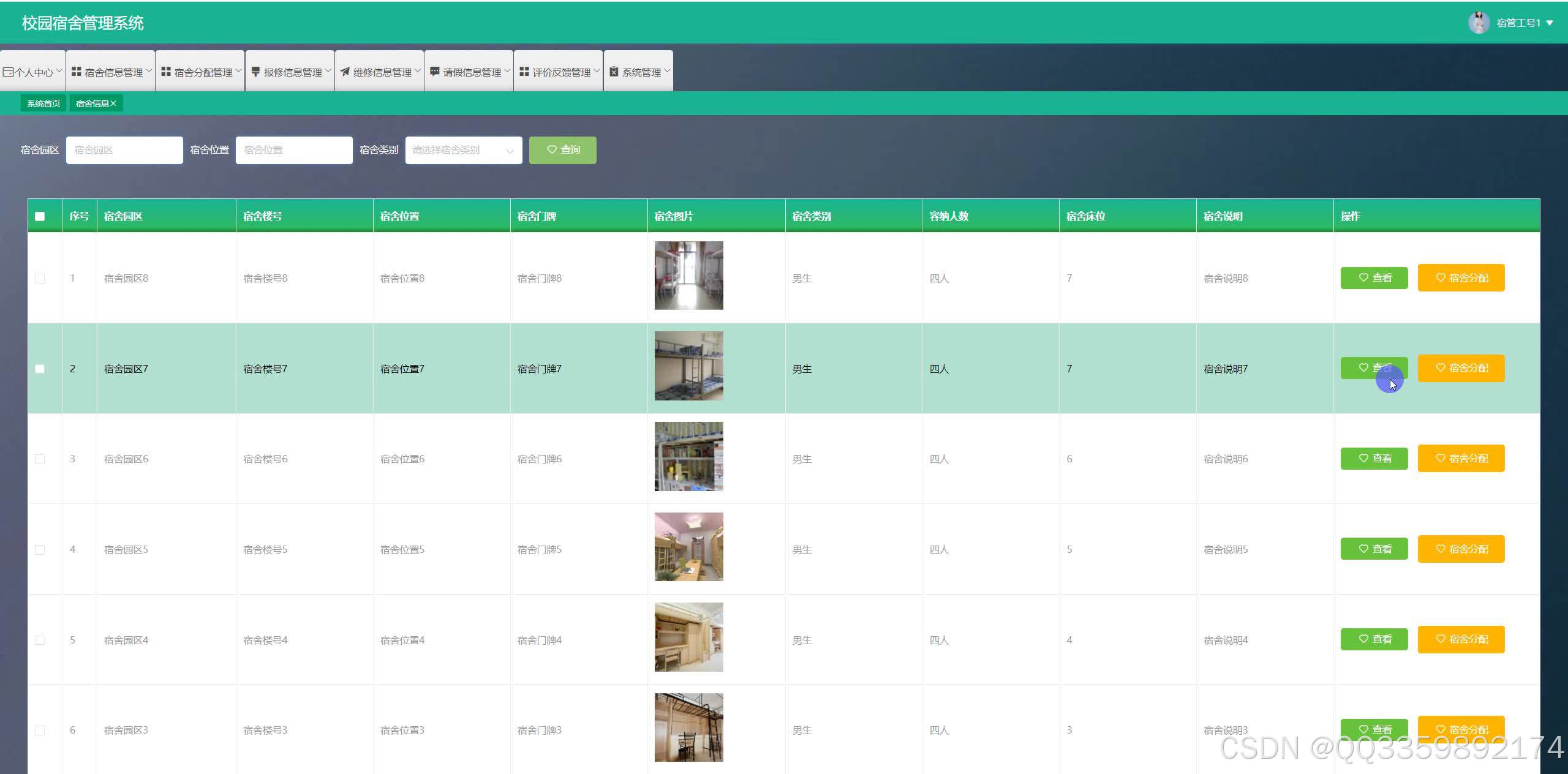Expand the 宿舍分配管理 menu arrow
1568x774 pixels.
[x=238, y=71]
